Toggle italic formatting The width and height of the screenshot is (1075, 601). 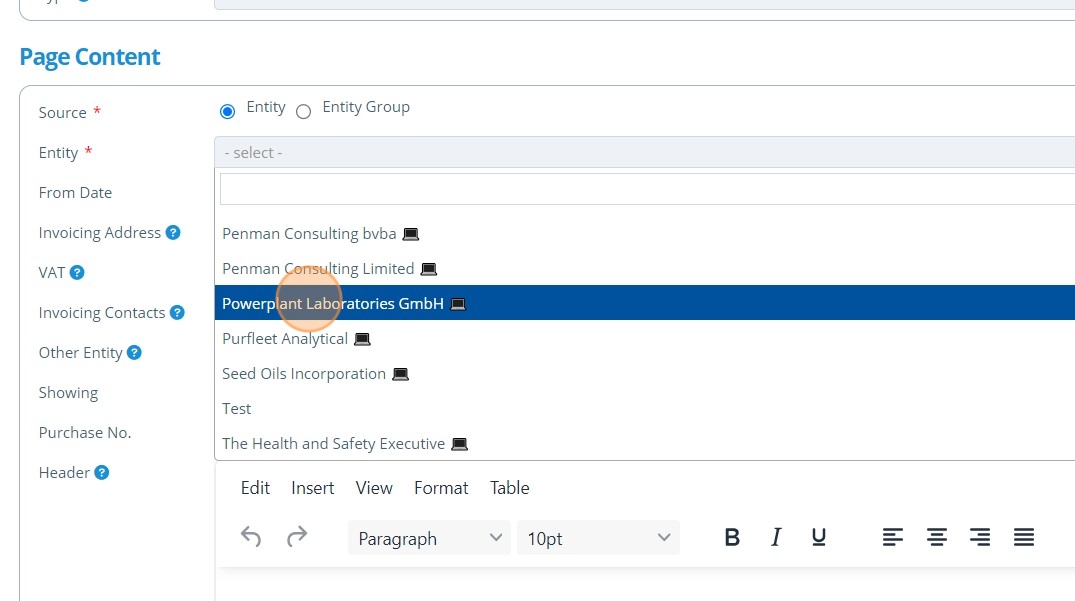(x=775, y=537)
